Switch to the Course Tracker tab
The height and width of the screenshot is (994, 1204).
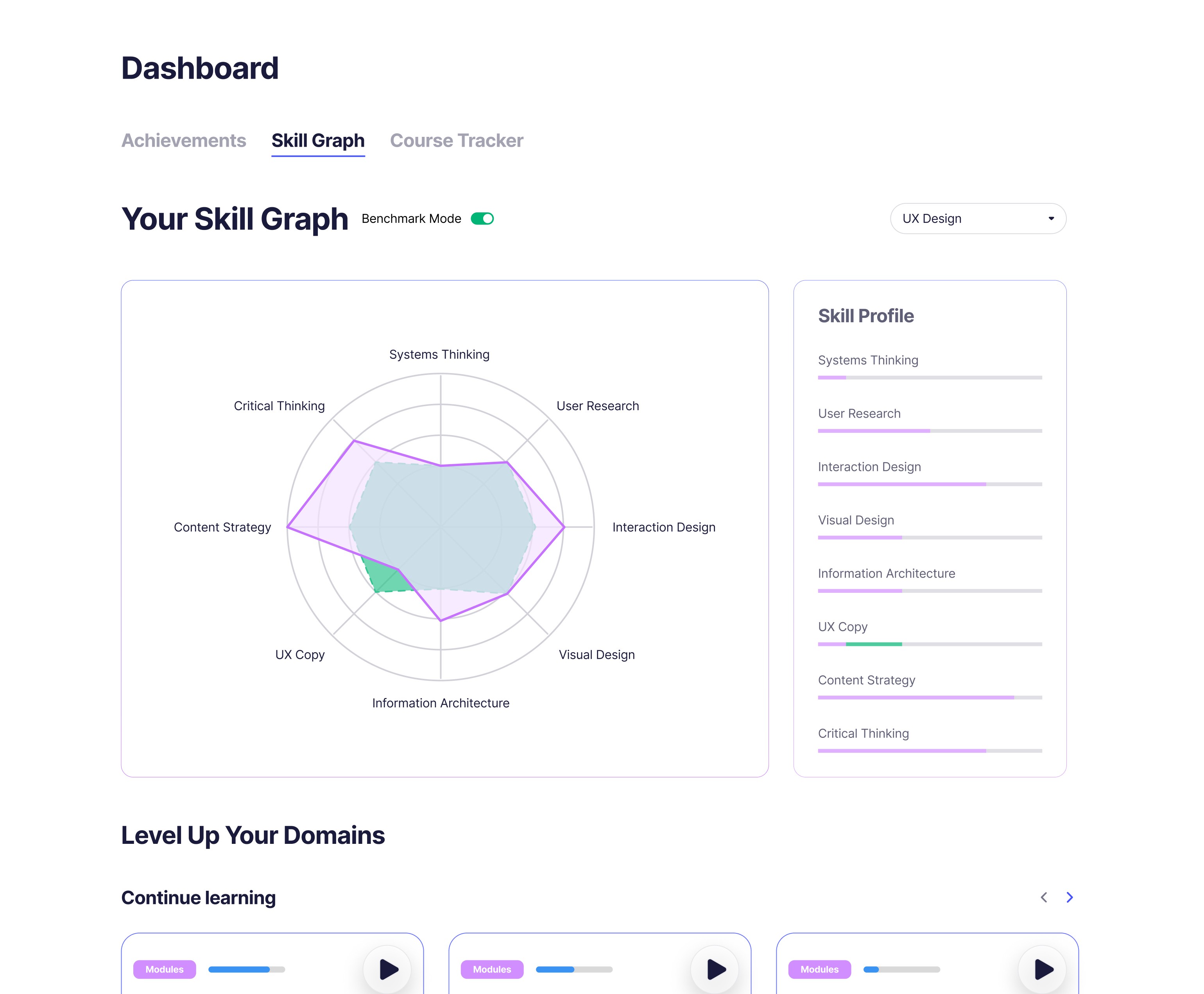click(x=456, y=140)
